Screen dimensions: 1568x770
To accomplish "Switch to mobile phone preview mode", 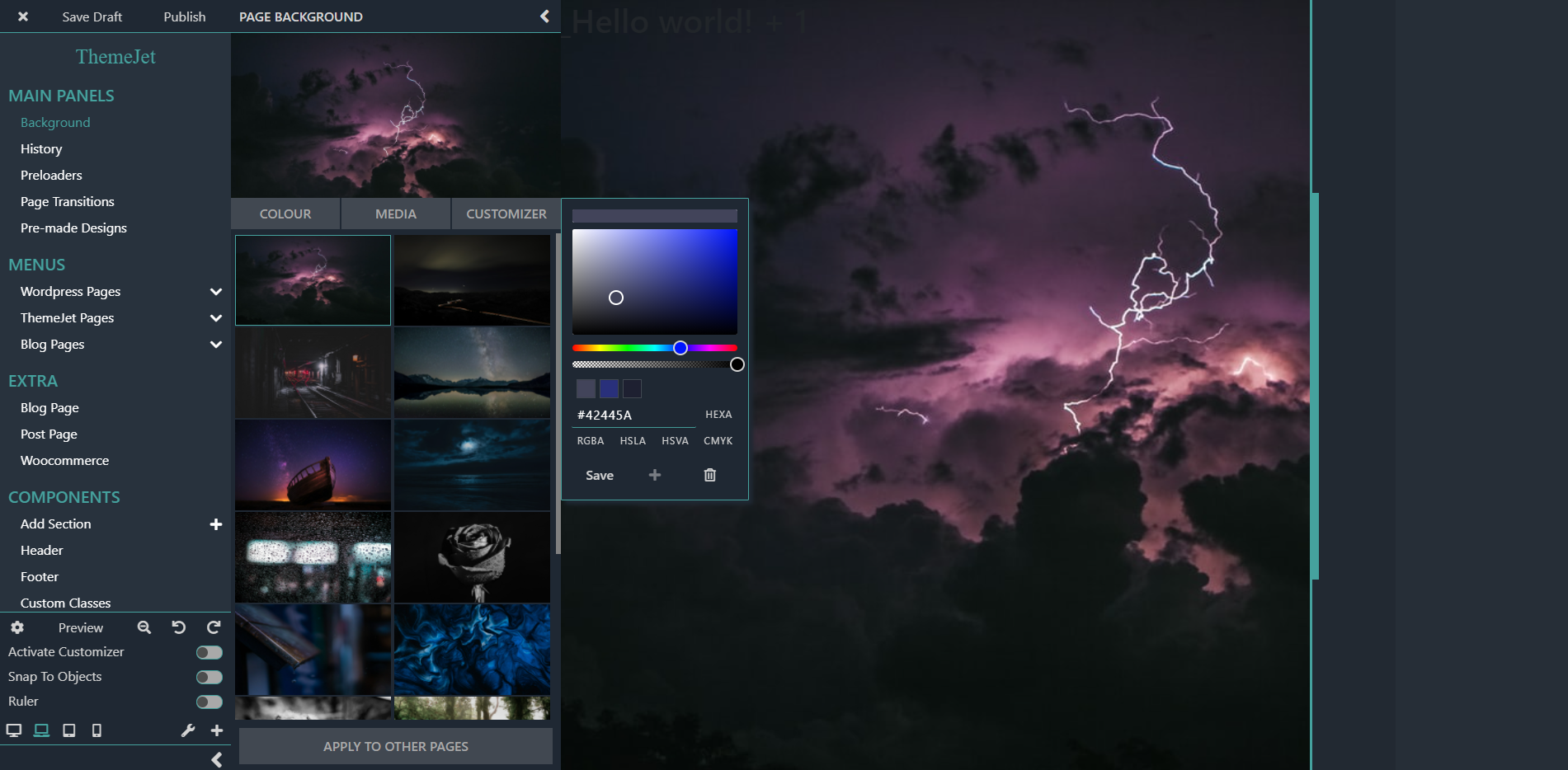I will [x=97, y=730].
